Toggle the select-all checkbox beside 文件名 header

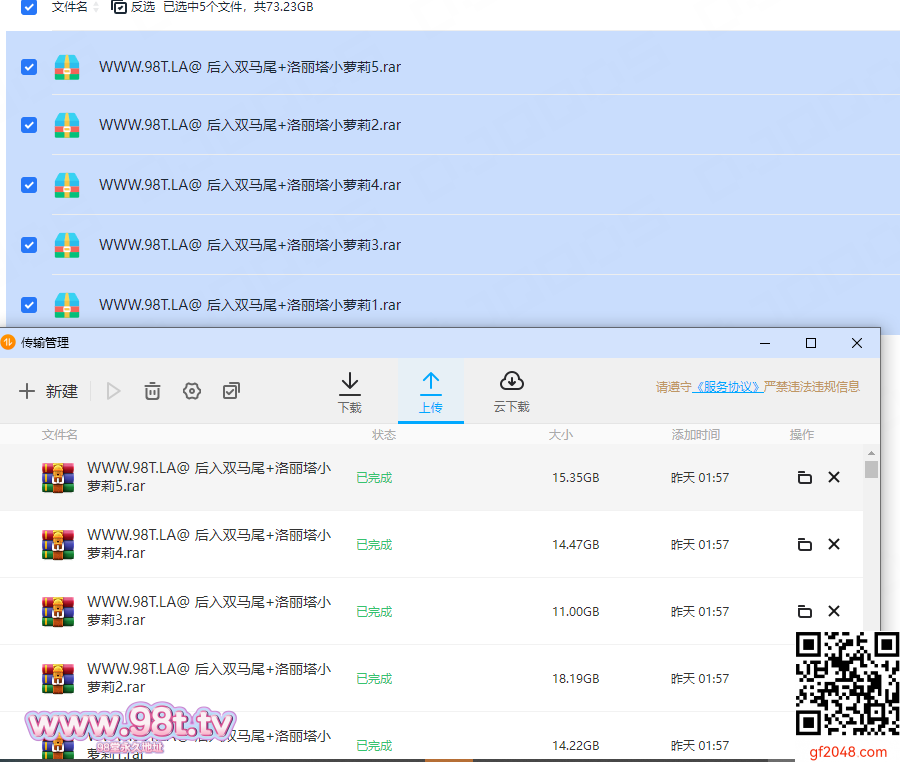pyautogui.click(x=29, y=7)
